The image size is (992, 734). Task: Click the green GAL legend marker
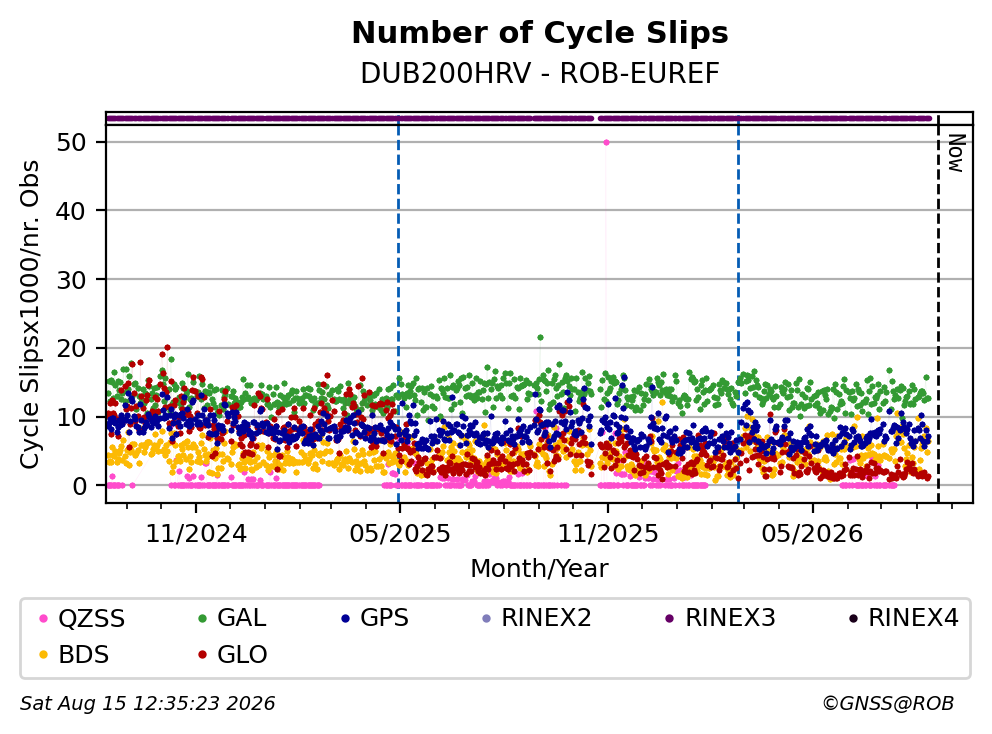click(202, 619)
